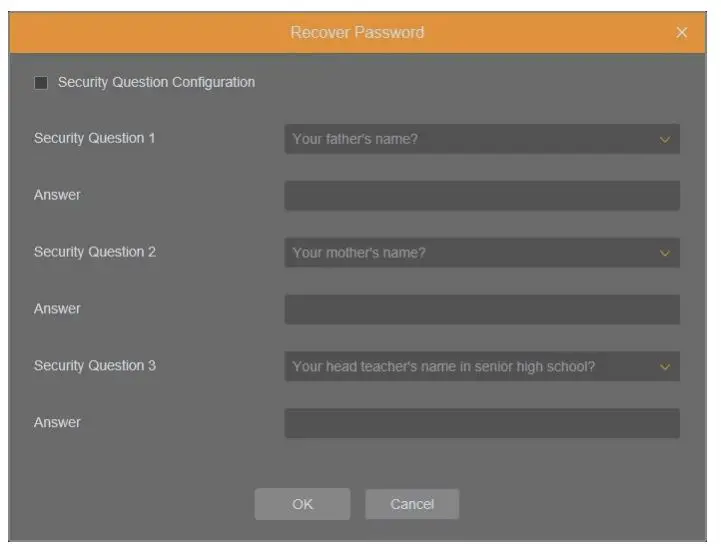Screen dimensions: 721x553
Task: Open the "Your father's name?" dropdown
Action: point(470,139)
